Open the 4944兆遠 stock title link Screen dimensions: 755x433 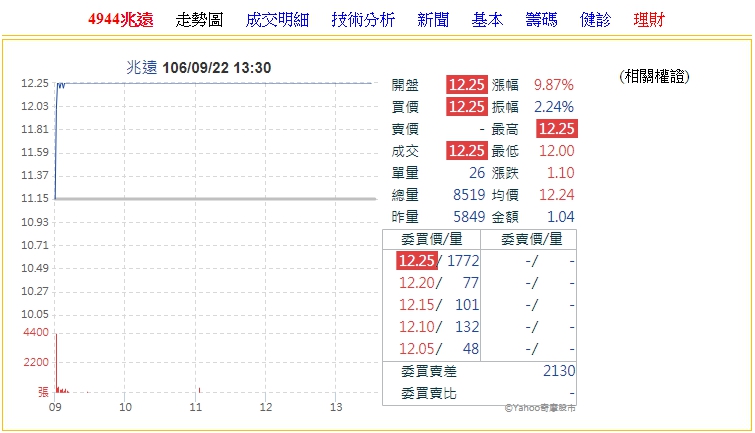120,20
